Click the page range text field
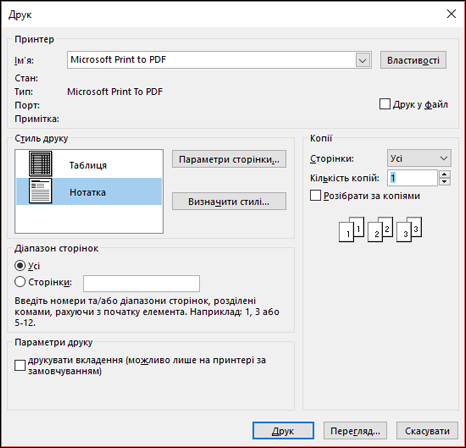This screenshot has height=448, width=466. coord(141,283)
